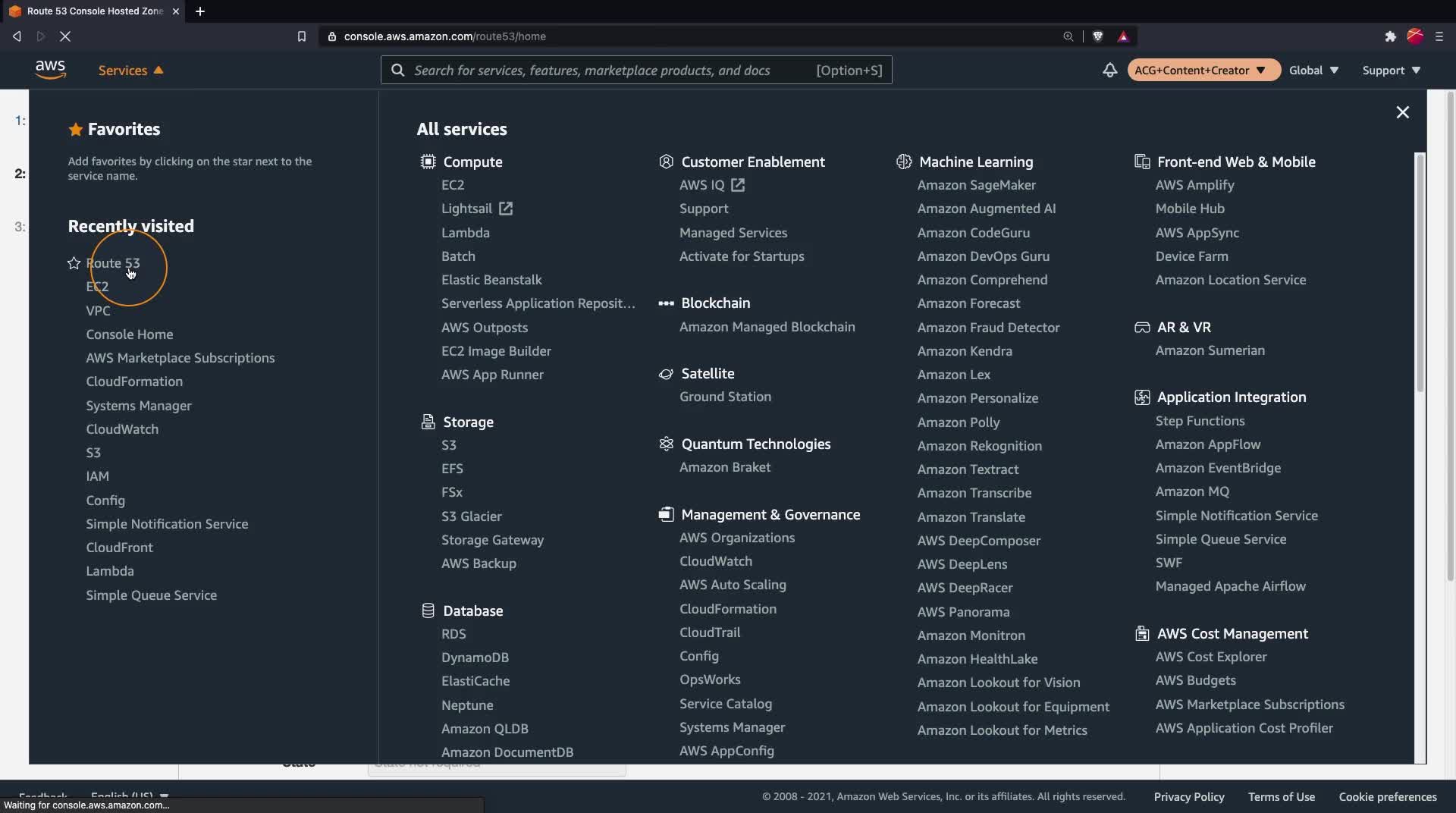Open the browser extensions puzzle icon
Screen dimensions: 1456x813
[x=1390, y=36]
